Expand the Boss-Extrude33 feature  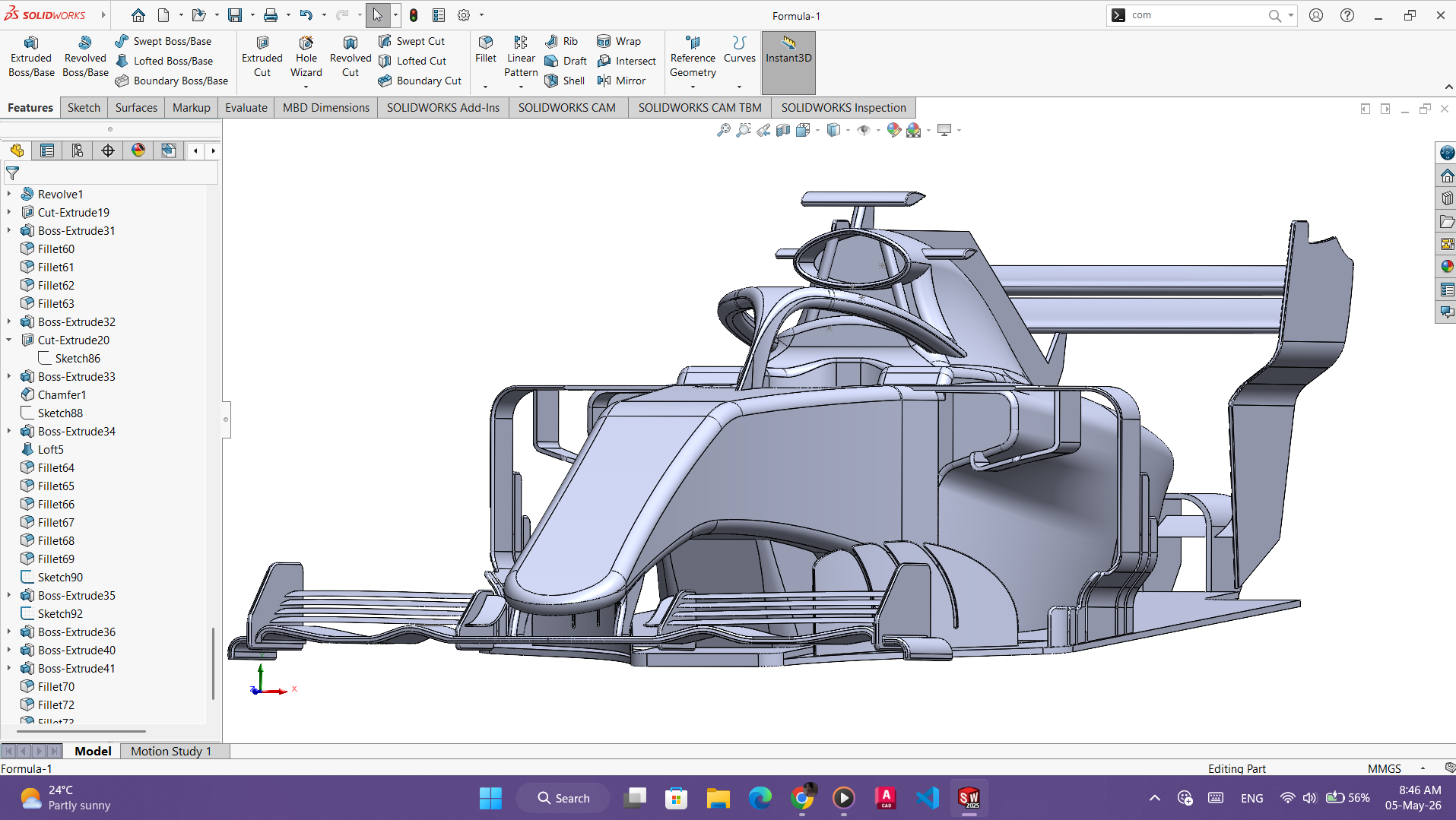pos(9,376)
